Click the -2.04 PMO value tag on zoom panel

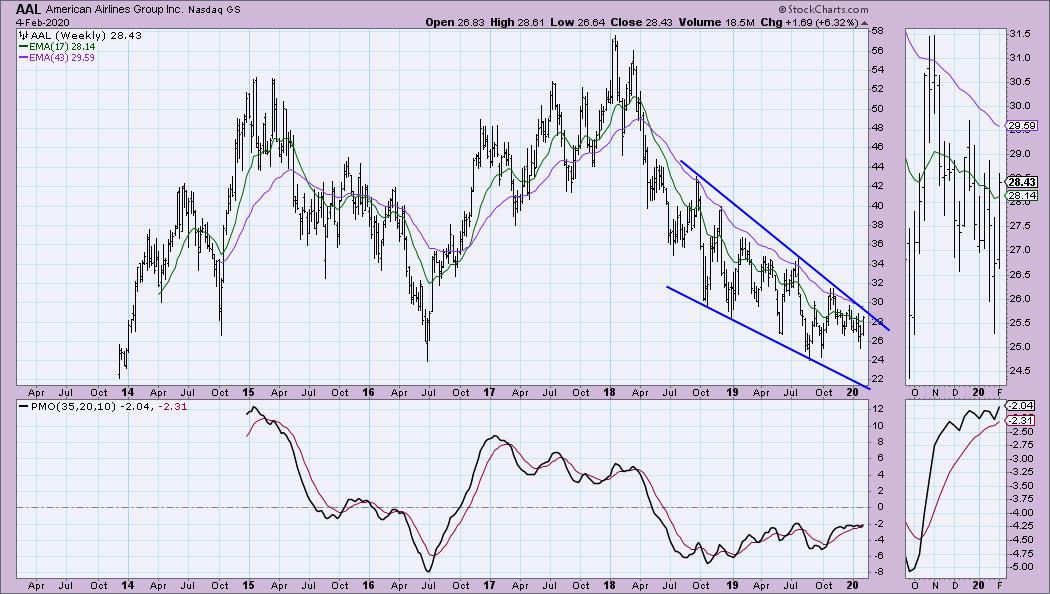(1022, 406)
